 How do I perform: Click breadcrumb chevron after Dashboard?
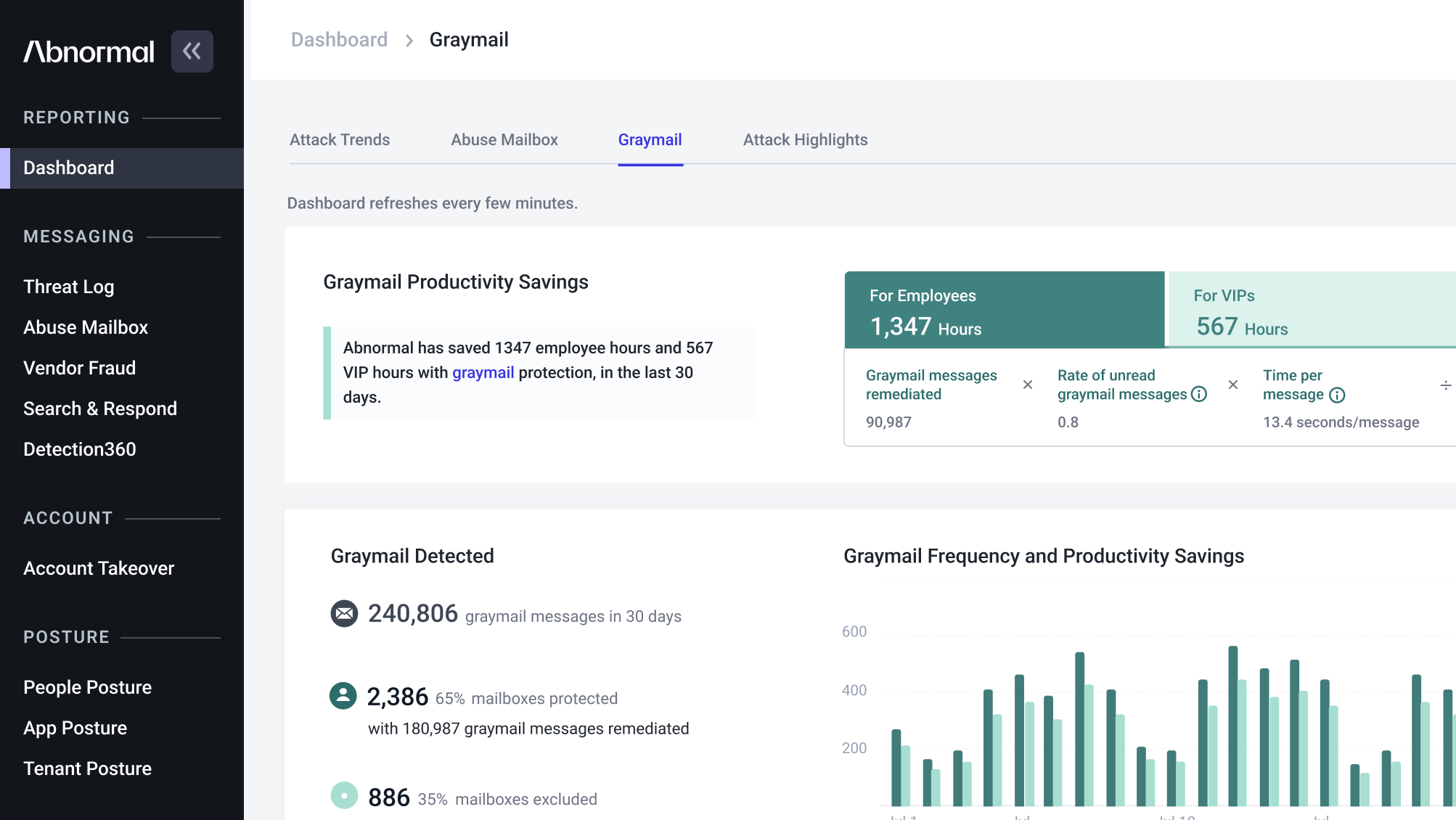coord(409,41)
